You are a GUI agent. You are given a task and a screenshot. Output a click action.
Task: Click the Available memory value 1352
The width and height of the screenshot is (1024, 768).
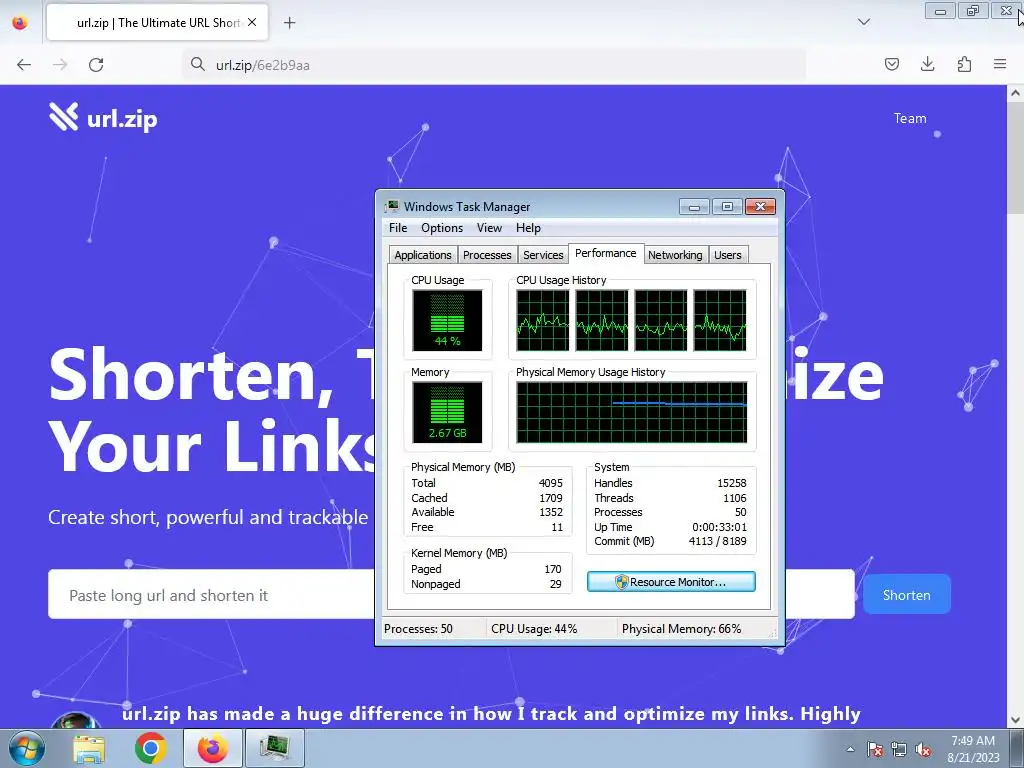point(551,512)
